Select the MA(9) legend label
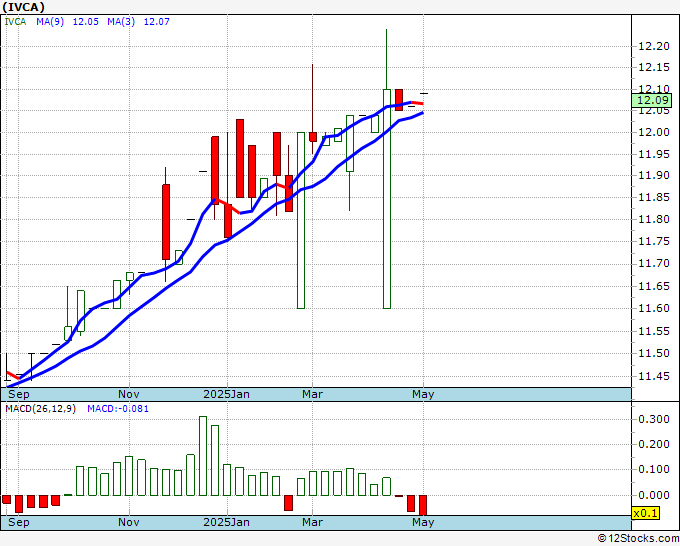680x546 pixels. click(50, 22)
